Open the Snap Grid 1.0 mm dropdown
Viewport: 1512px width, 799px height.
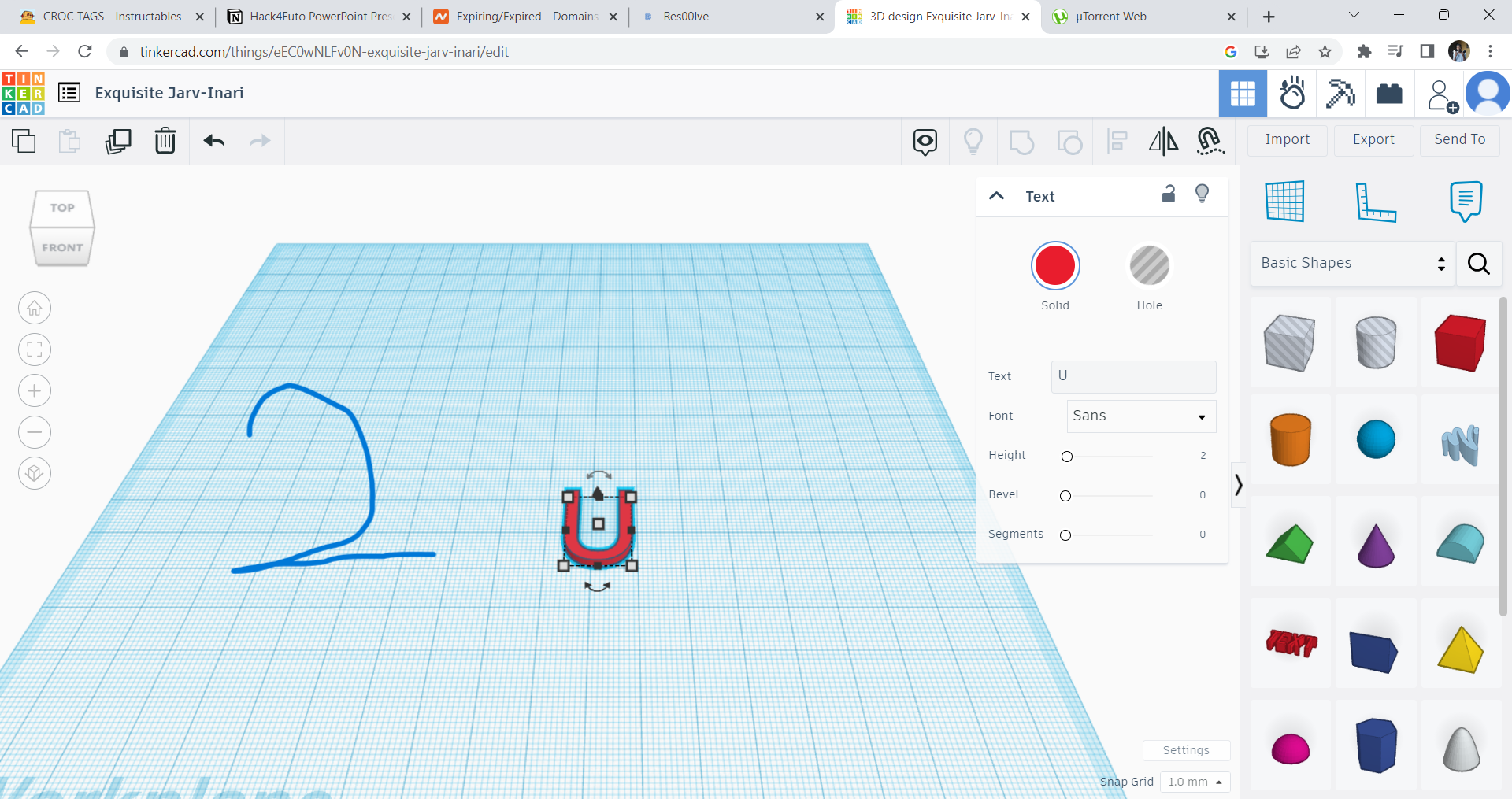click(x=1195, y=782)
